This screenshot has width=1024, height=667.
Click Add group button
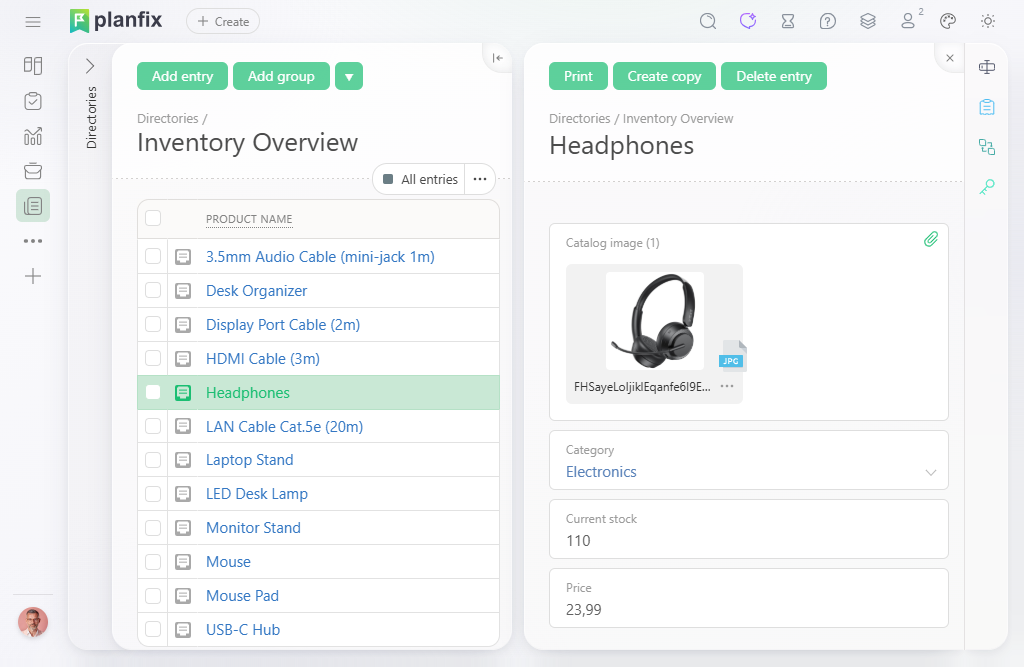point(281,76)
